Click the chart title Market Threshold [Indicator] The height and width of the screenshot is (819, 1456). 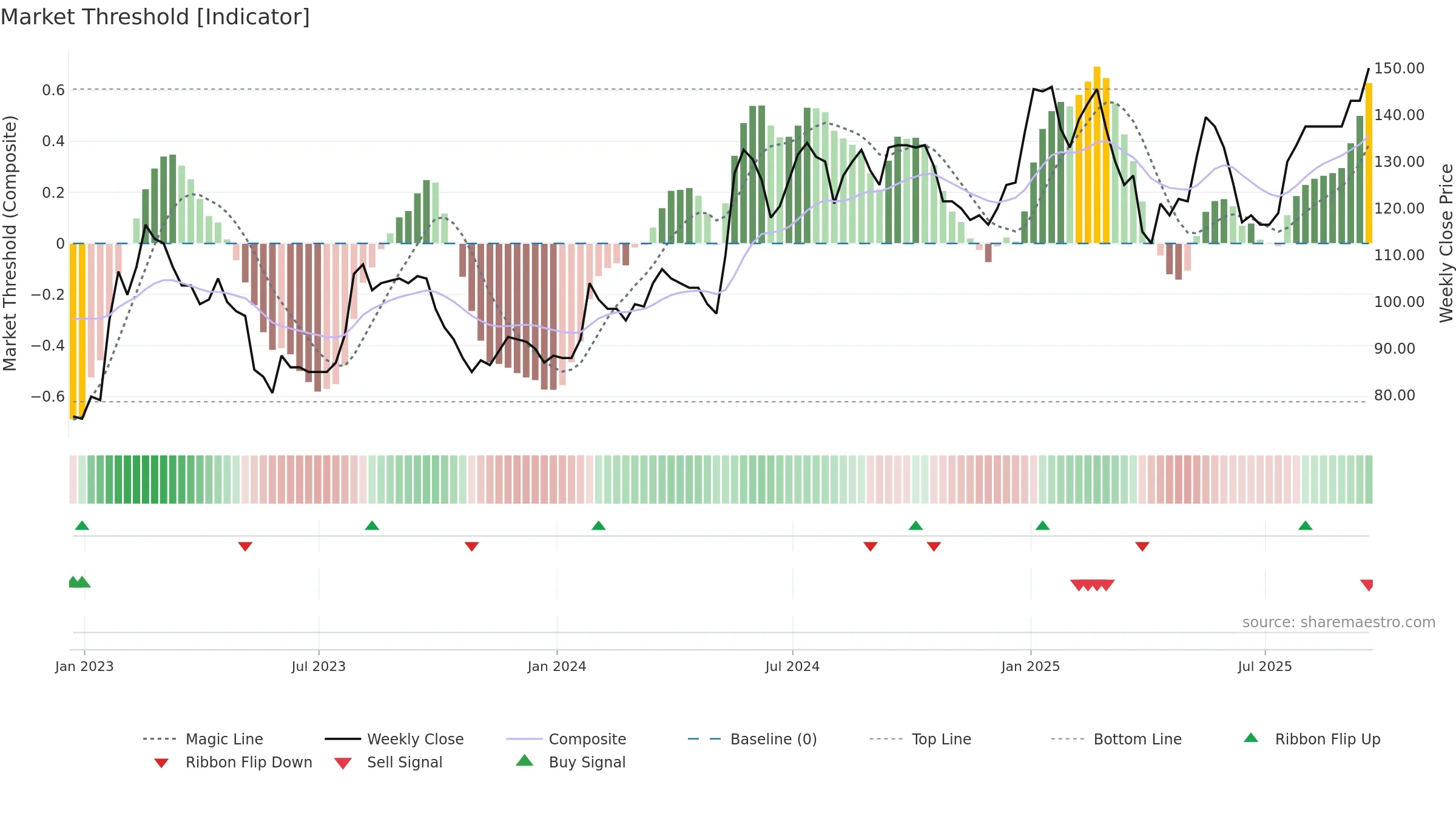155,17
